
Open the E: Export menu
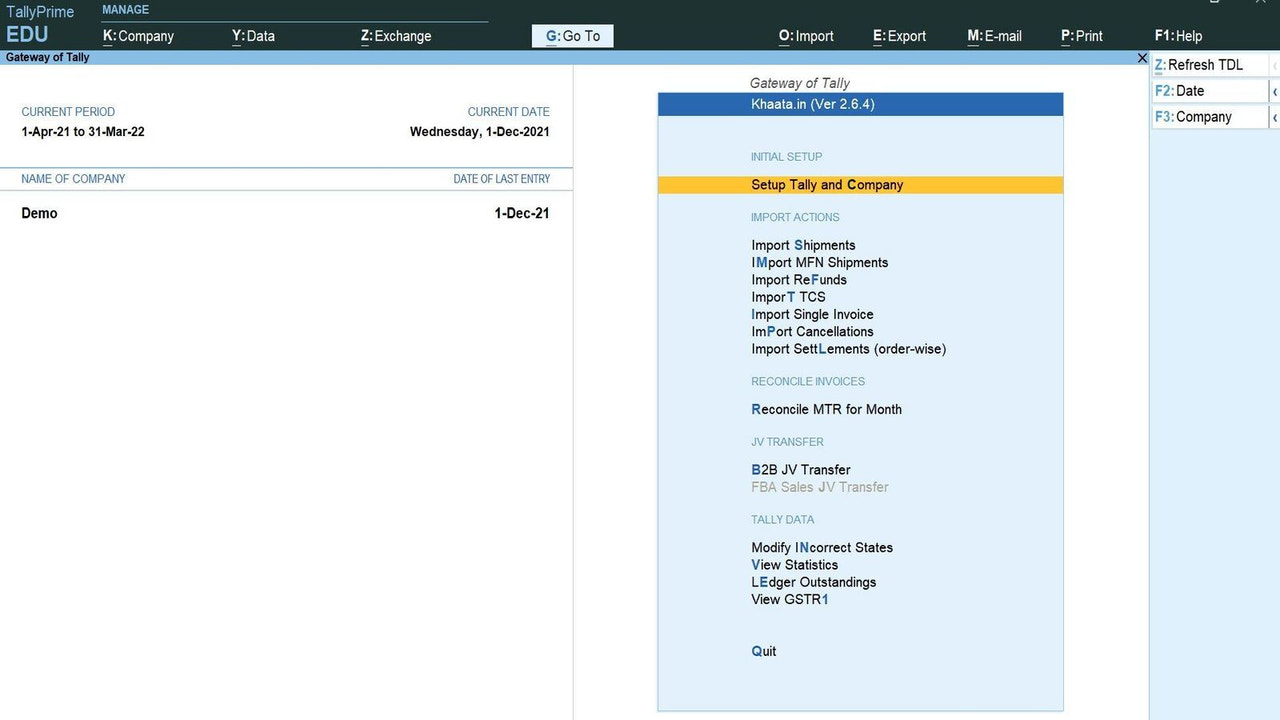(898, 36)
